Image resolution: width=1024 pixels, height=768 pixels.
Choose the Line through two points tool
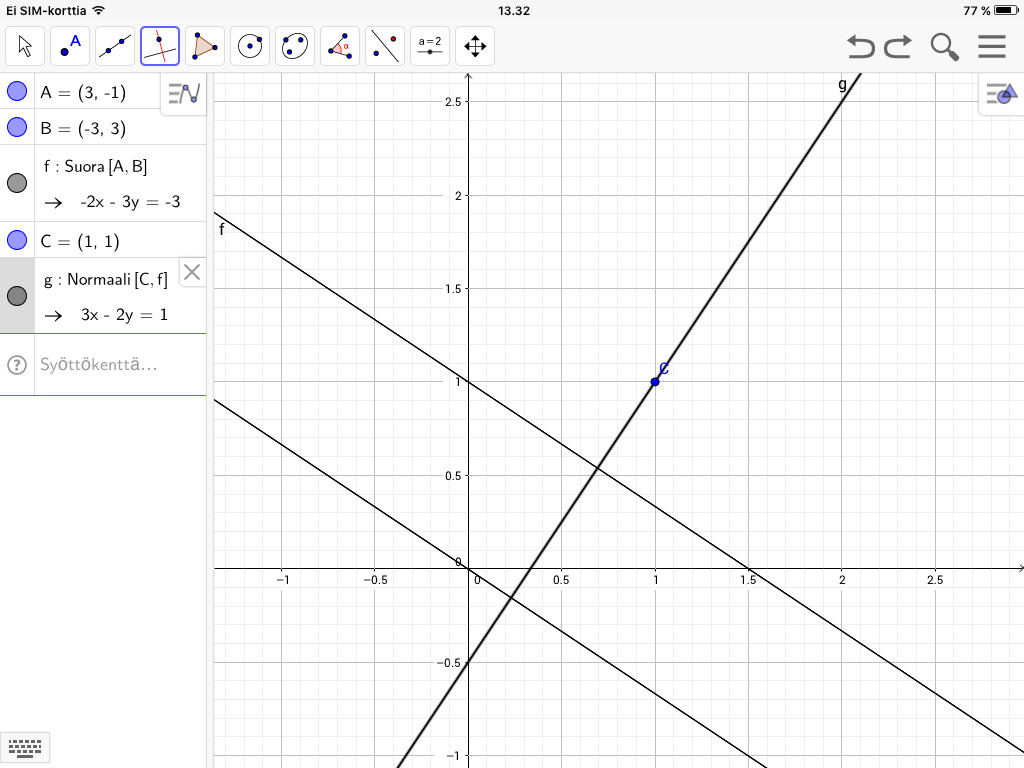(x=115, y=45)
